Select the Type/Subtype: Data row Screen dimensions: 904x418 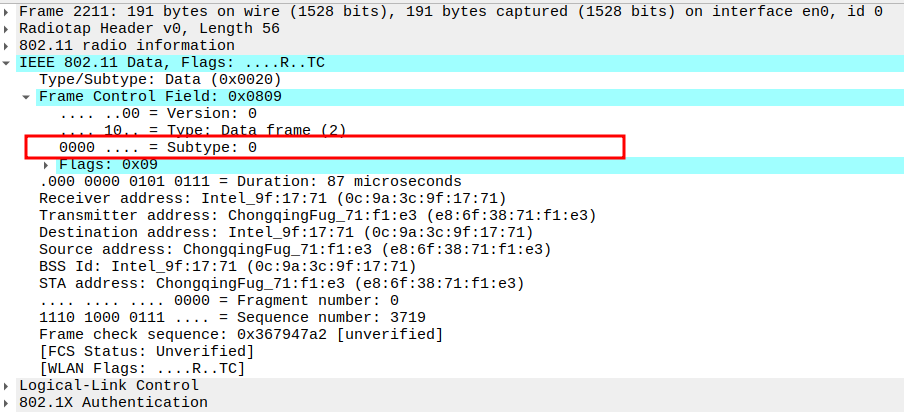click(x=160, y=80)
